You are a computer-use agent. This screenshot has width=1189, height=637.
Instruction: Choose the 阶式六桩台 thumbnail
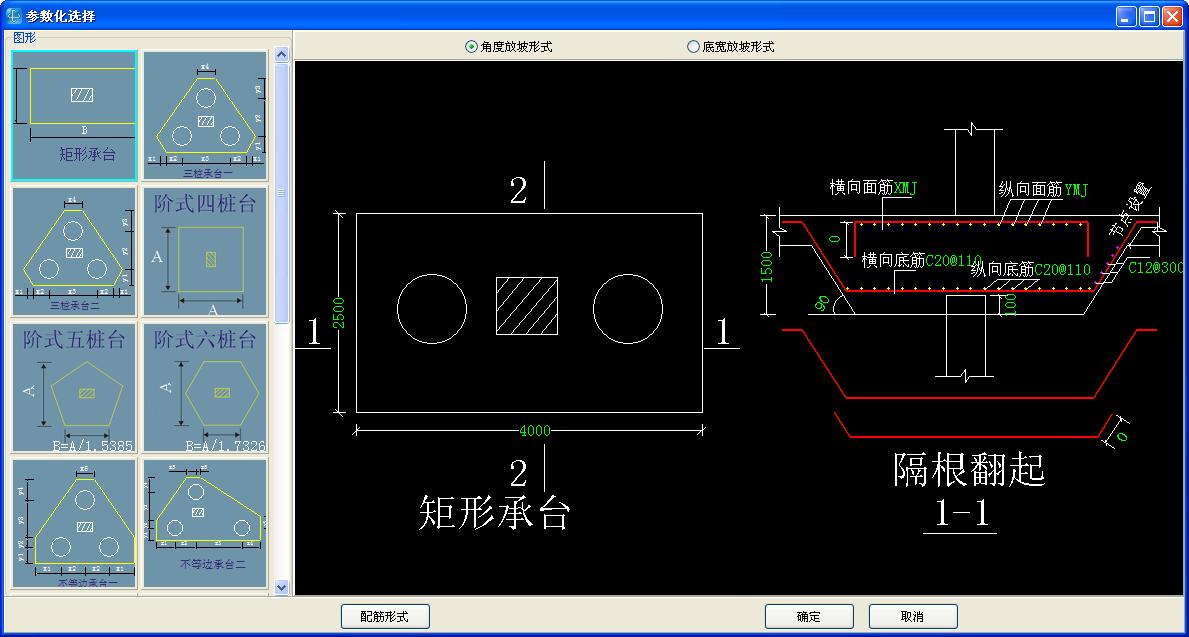coord(205,388)
